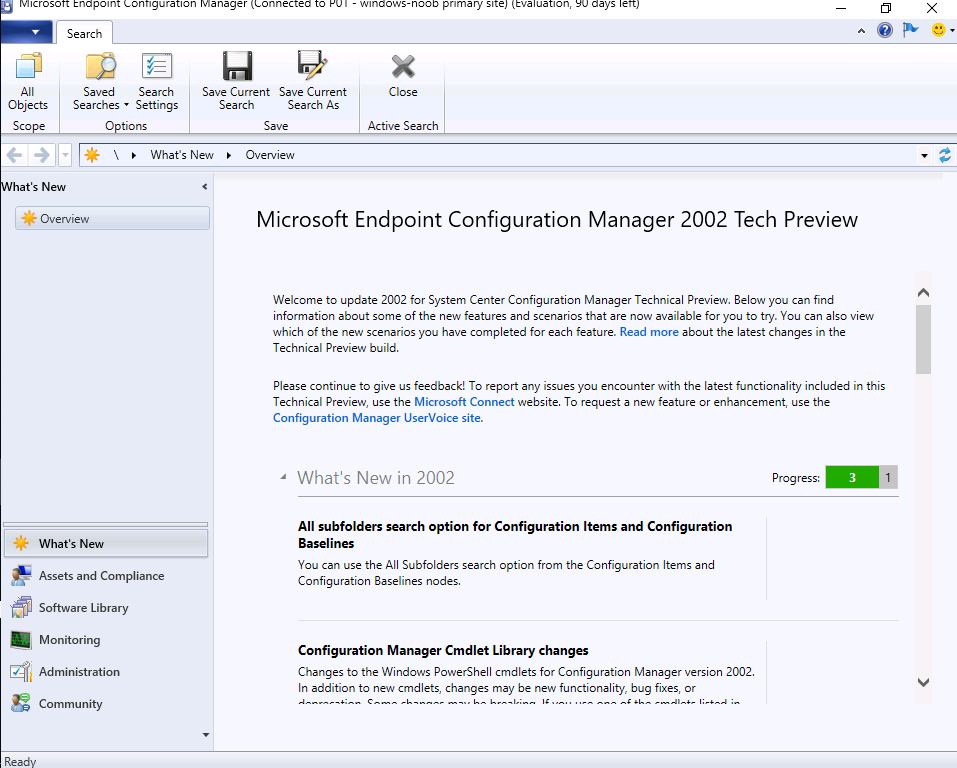Click the application icon in title bar

[x=7, y=6]
